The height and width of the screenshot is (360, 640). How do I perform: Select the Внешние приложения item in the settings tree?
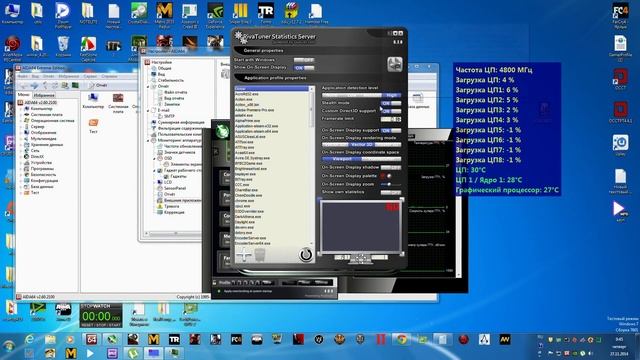179,200
